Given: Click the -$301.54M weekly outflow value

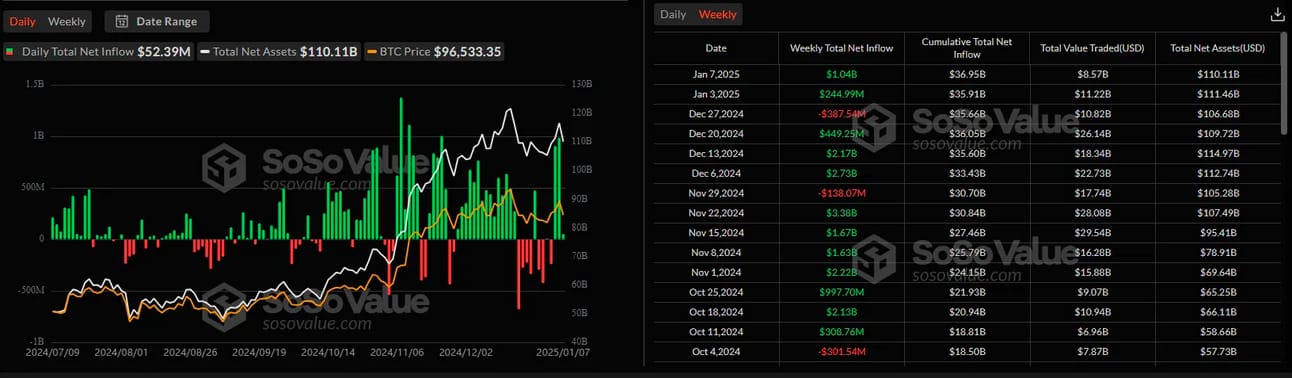Looking at the screenshot, I should coord(841,352).
